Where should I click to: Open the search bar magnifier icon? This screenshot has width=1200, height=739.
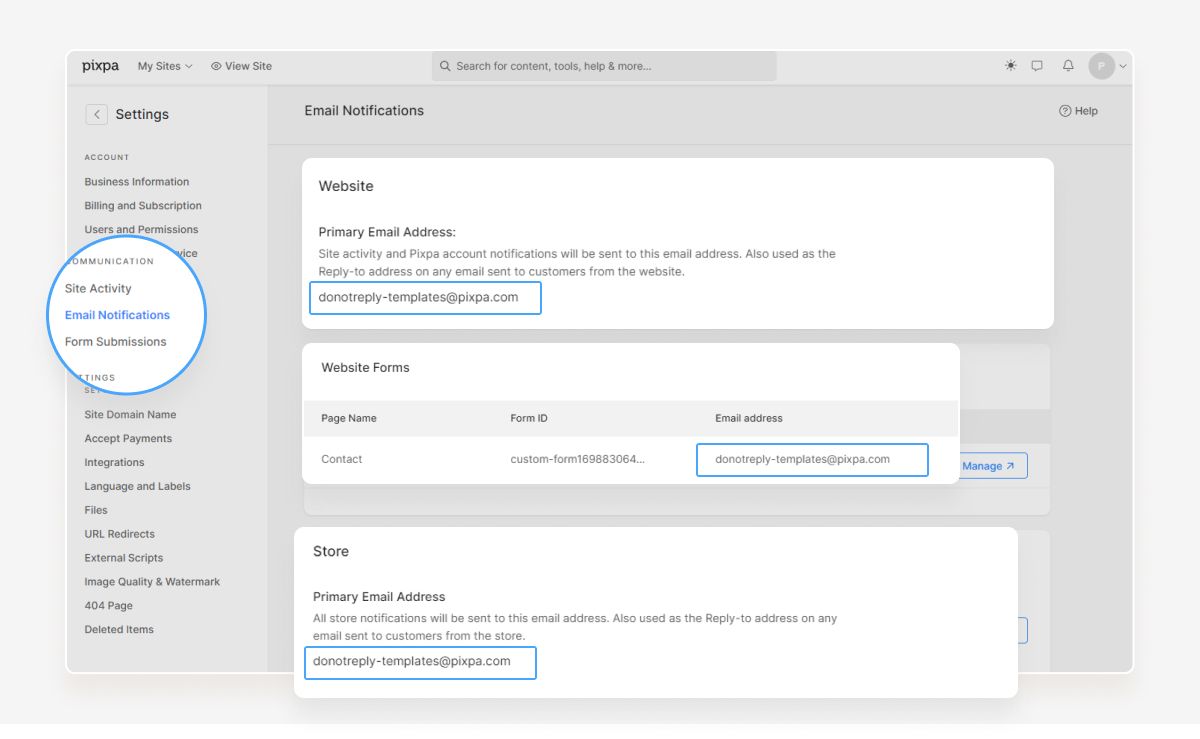(x=444, y=65)
